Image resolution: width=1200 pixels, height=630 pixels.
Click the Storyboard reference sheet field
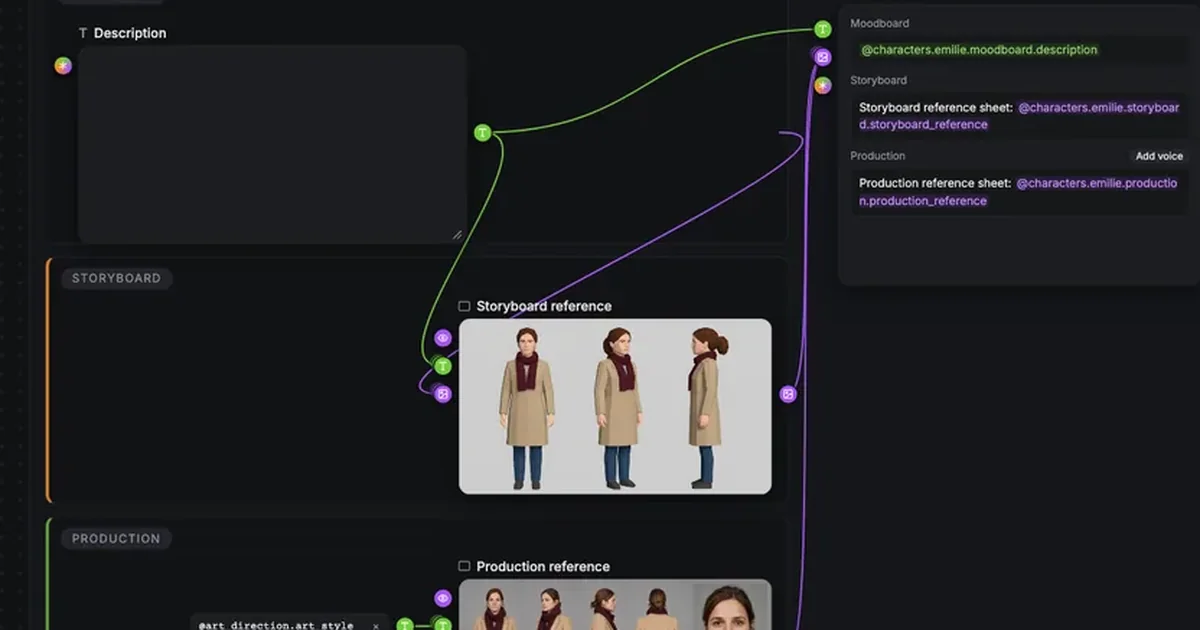click(1019, 116)
